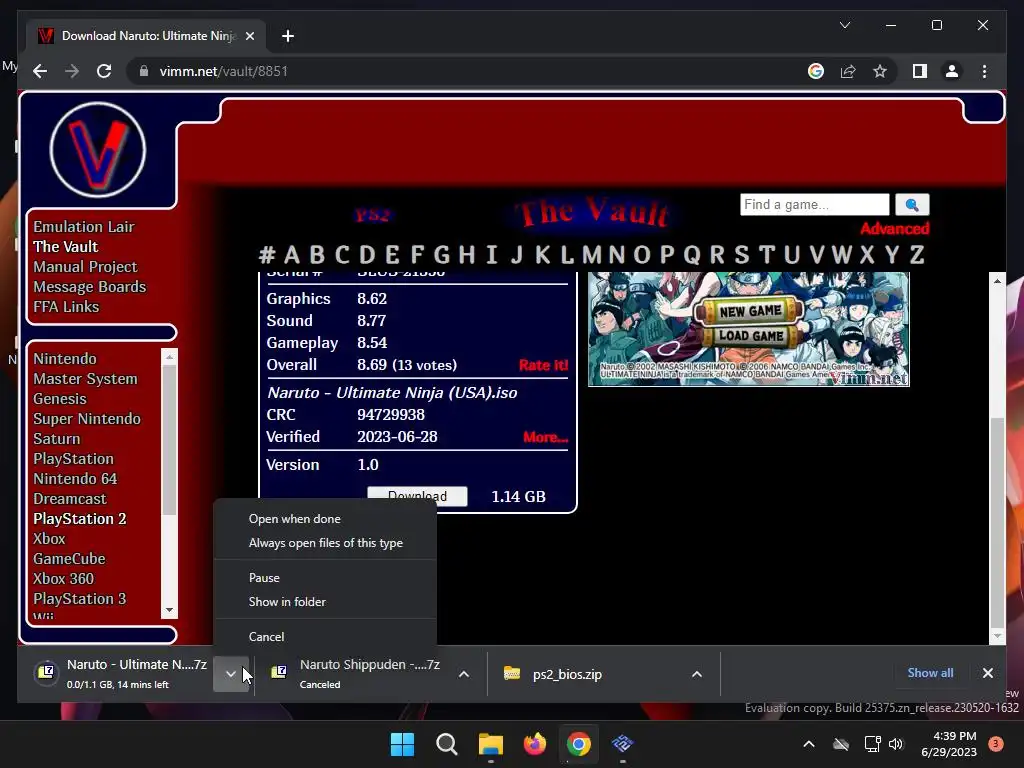This screenshot has width=1024, height=768.
Task: Open FFA Links
Action: tap(66, 306)
